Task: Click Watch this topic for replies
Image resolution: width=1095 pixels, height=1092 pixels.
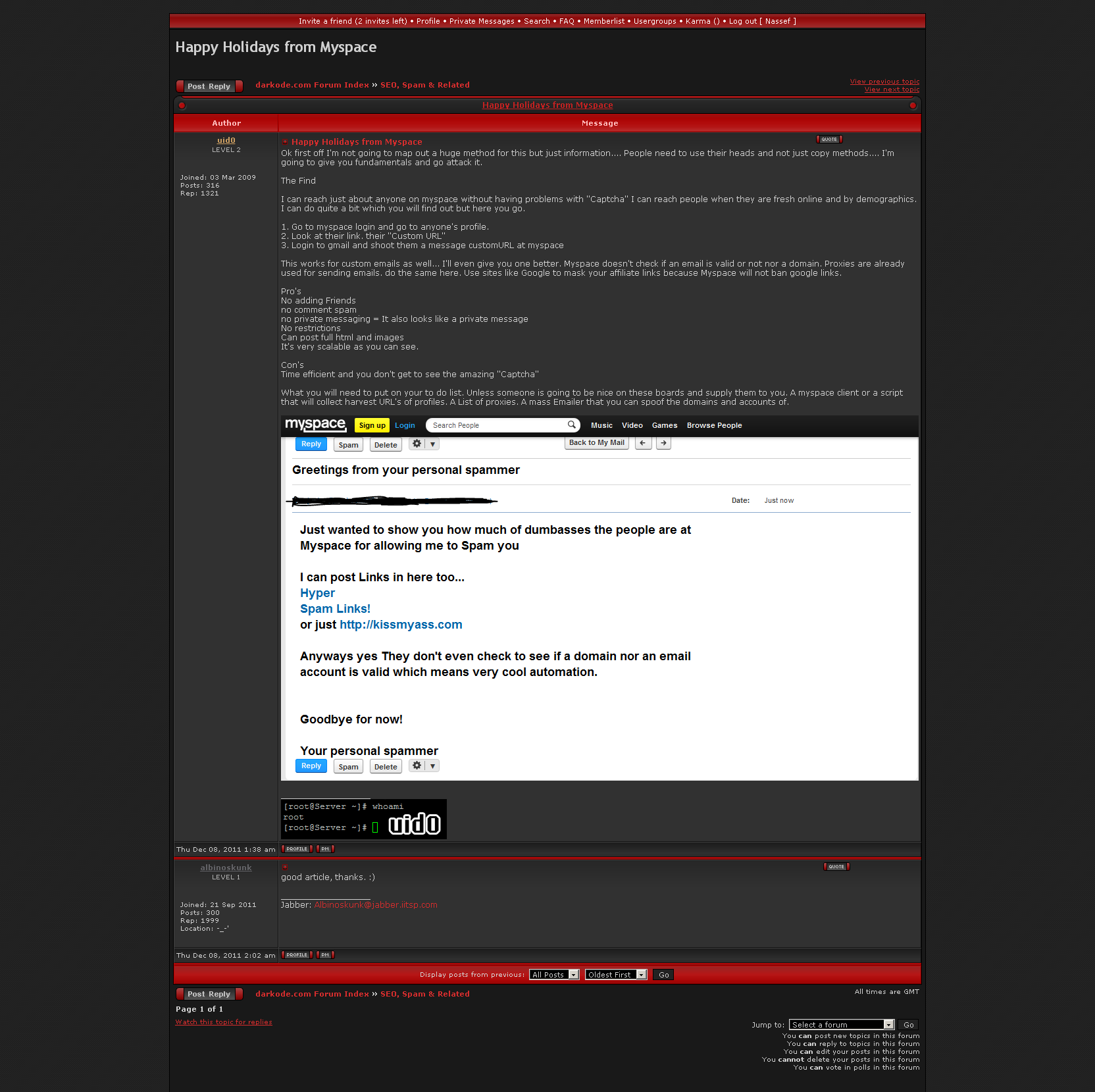Action: coord(224,1022)
